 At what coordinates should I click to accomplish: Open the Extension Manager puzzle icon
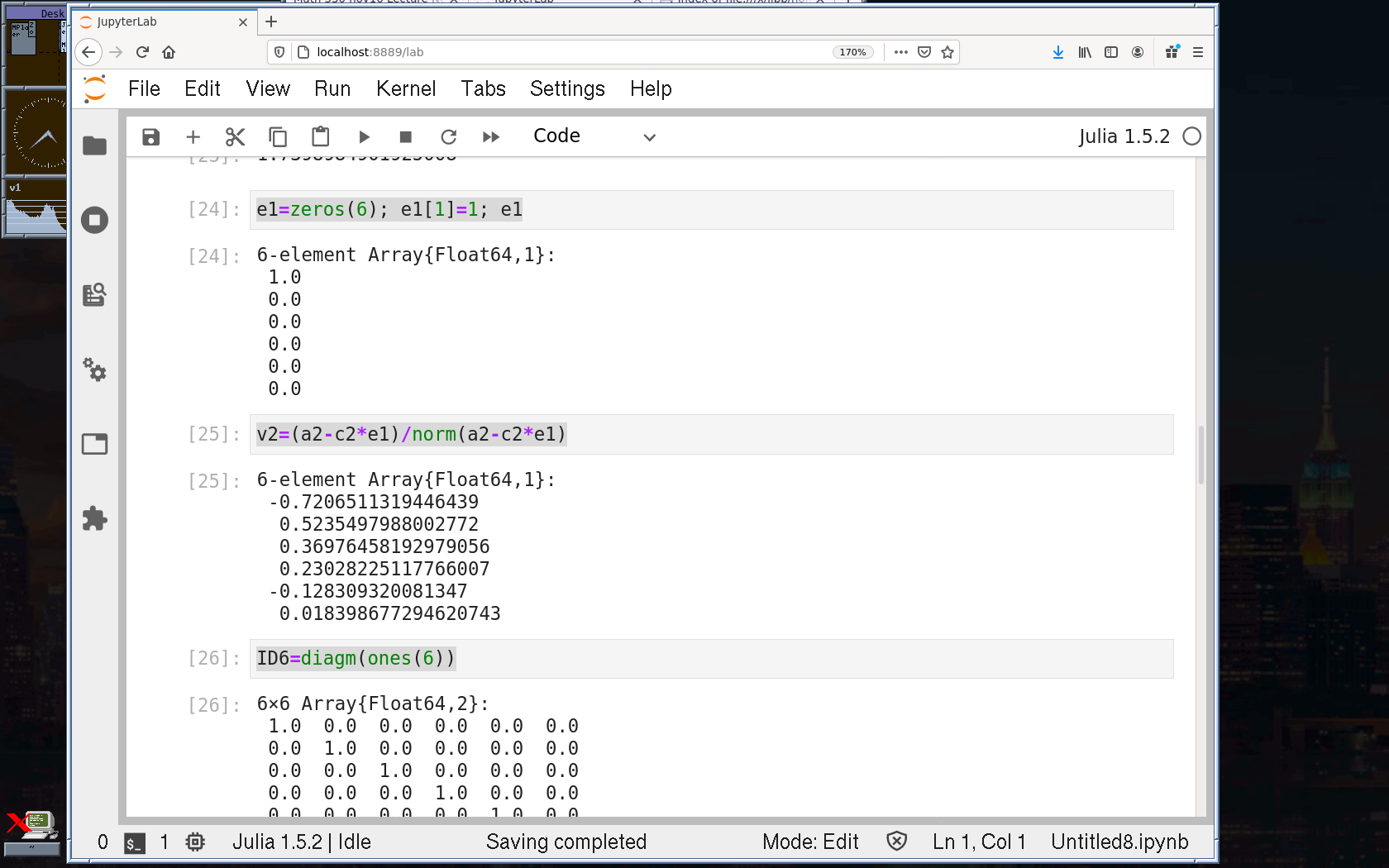pos(95,519)
